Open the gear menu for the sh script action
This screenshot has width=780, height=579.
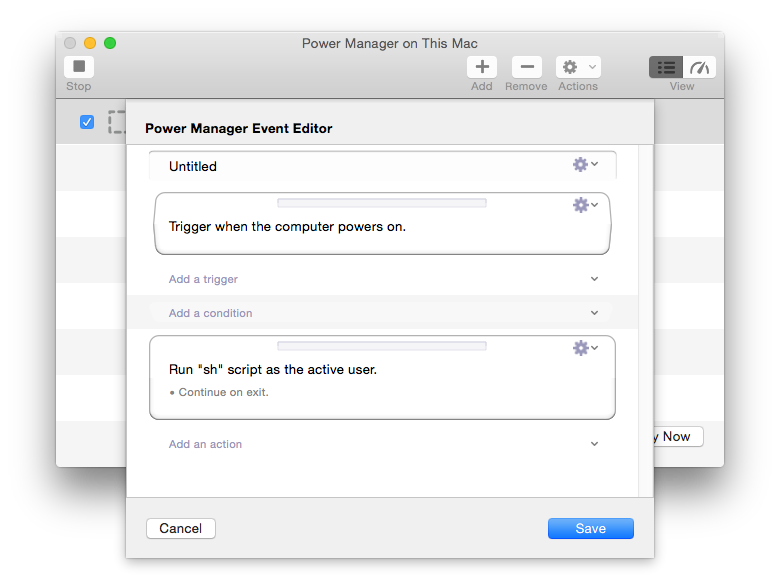(585, 348)
